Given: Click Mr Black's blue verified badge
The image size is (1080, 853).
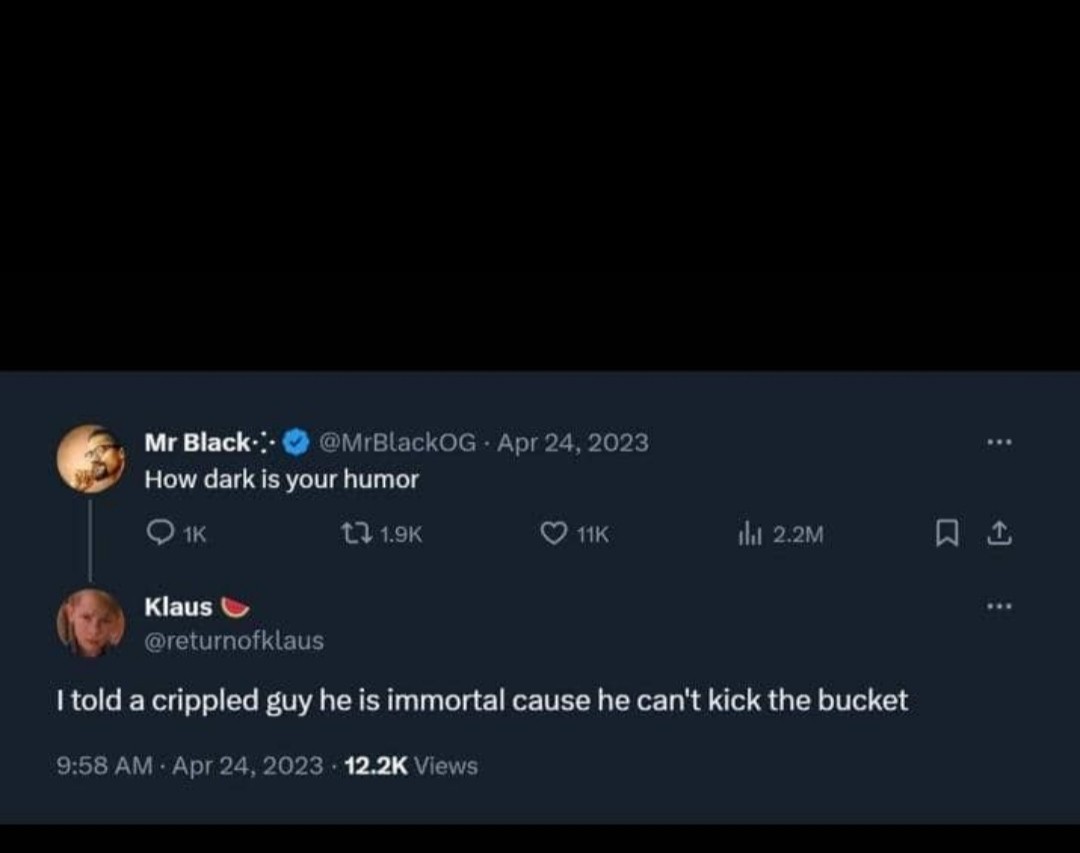Looking at the screenshot, I should pos(296,442).
